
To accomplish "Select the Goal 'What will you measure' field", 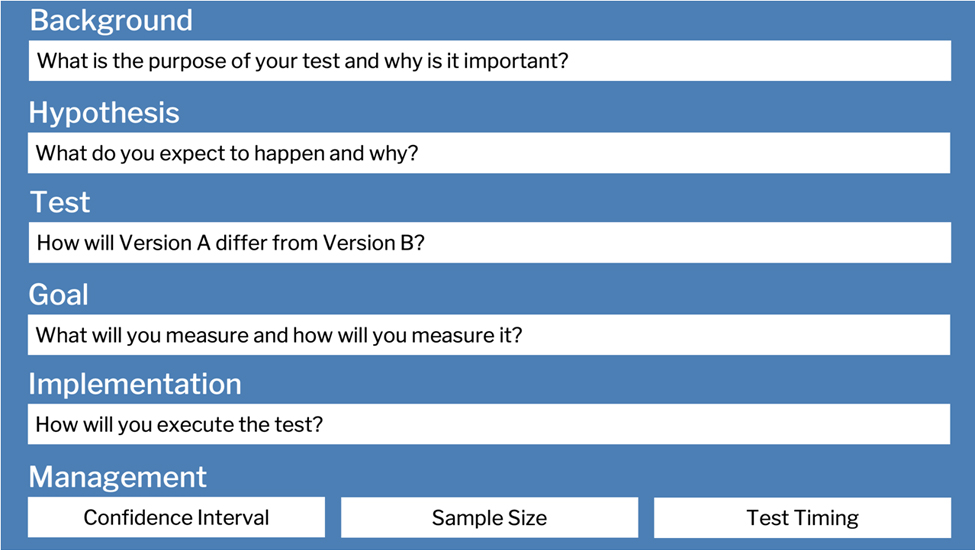I will (x=489, y=335).
